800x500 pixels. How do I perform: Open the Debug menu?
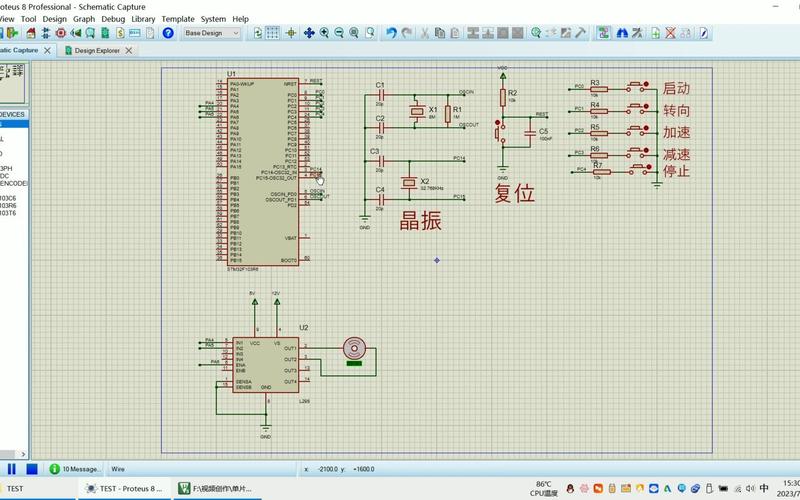(113, 18)
